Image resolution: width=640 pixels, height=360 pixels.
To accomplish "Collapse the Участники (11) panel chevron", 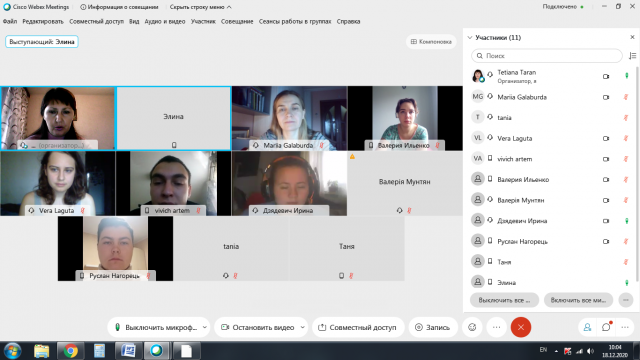I will point(469,38).
